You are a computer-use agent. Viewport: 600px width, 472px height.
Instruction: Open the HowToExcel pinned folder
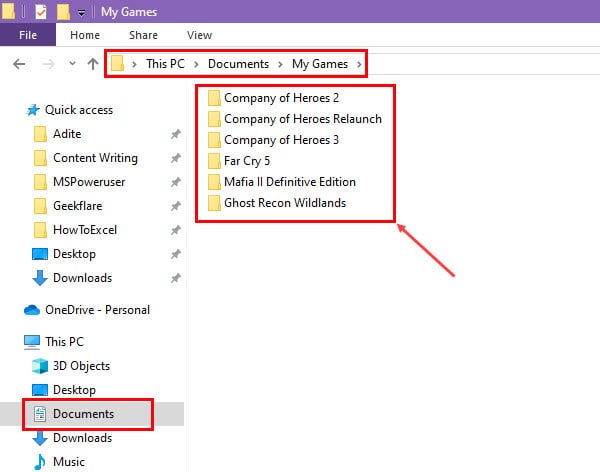pos(85,230)
